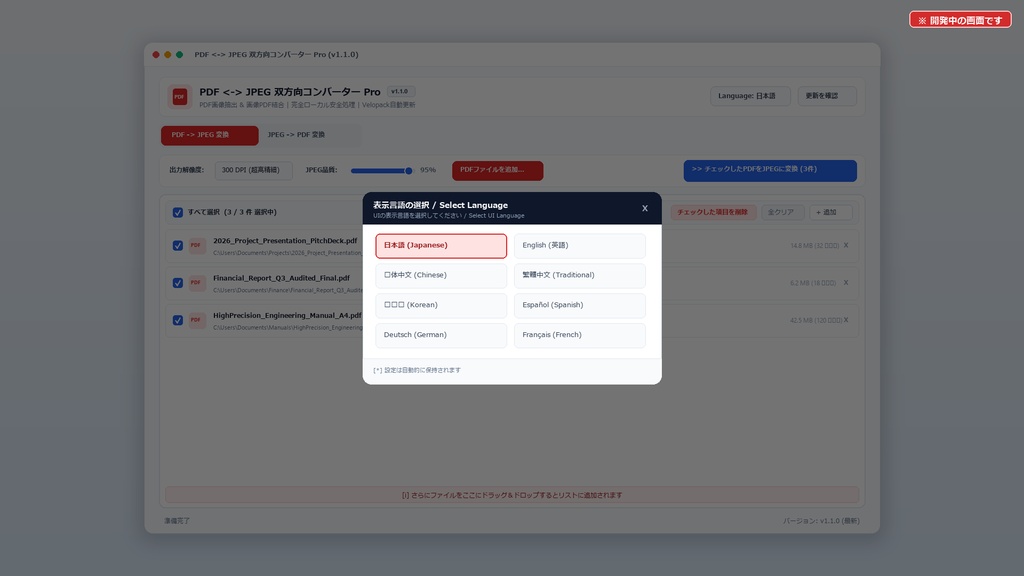1024x576 pixels.
Task: Click the drag-and-drop file zone at the bottom
Action: [x=512, y=495]
